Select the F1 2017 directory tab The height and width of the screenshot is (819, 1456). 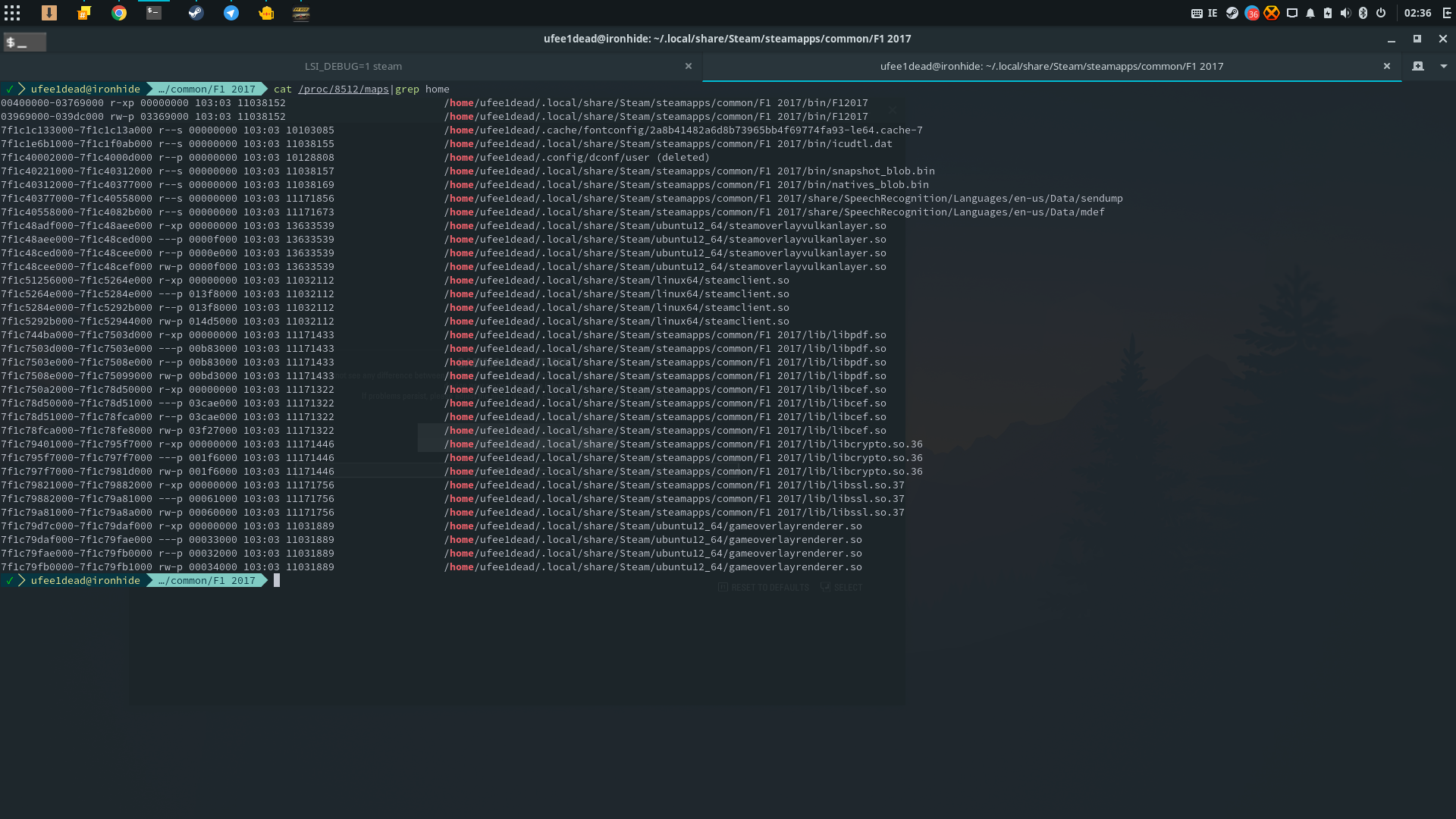click(x=1051, y=66)
